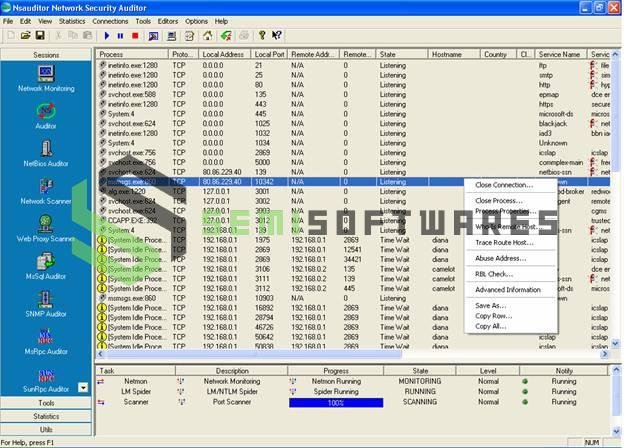Viewport: 624px width, 448px height.
Task: Click the yellow Help key toolbar icon
Action: click(x=262, y=35)
